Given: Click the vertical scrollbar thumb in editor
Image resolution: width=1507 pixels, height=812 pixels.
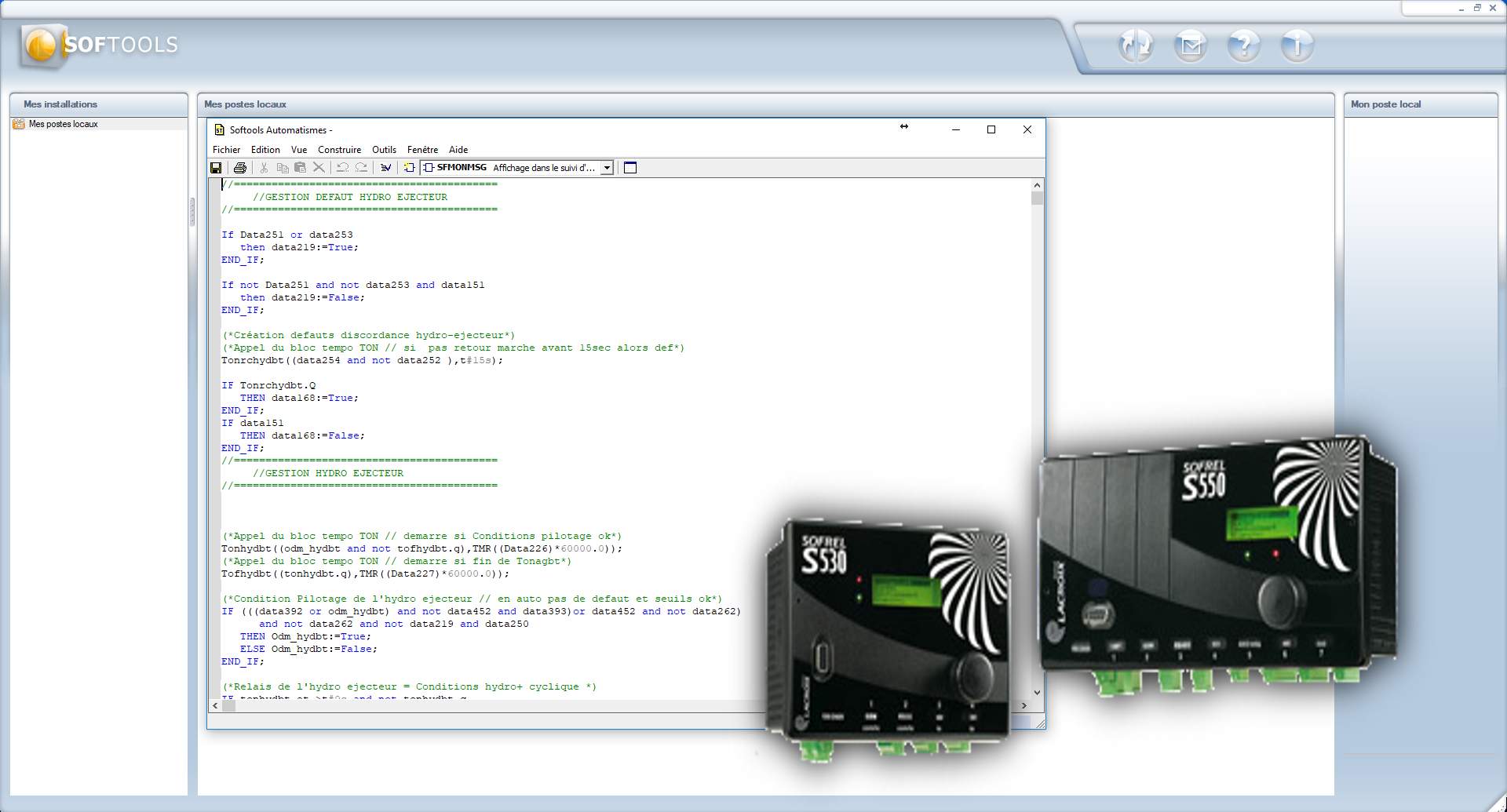Looking at the screenshot, I should [1037, 198].
